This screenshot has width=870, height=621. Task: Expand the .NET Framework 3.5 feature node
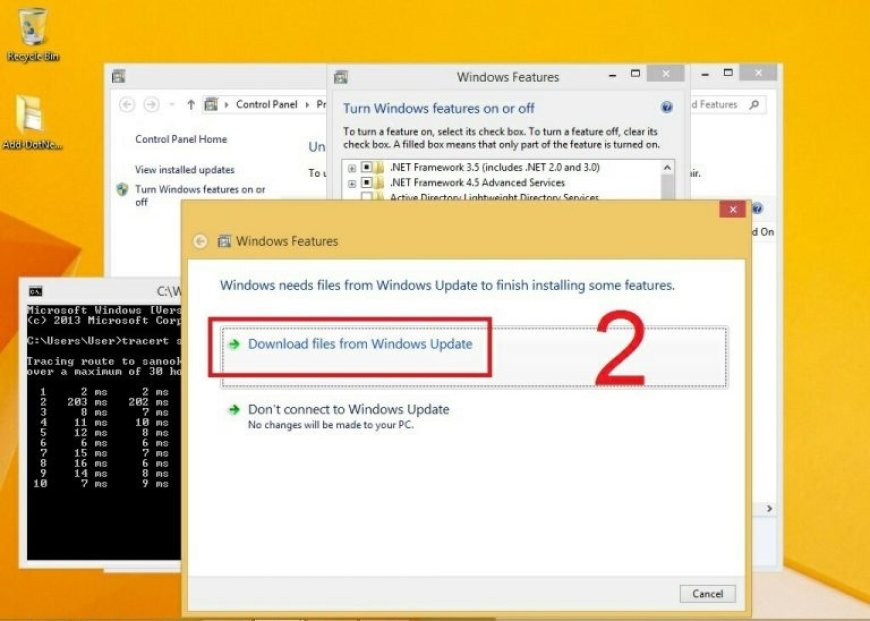coord(352,168)
